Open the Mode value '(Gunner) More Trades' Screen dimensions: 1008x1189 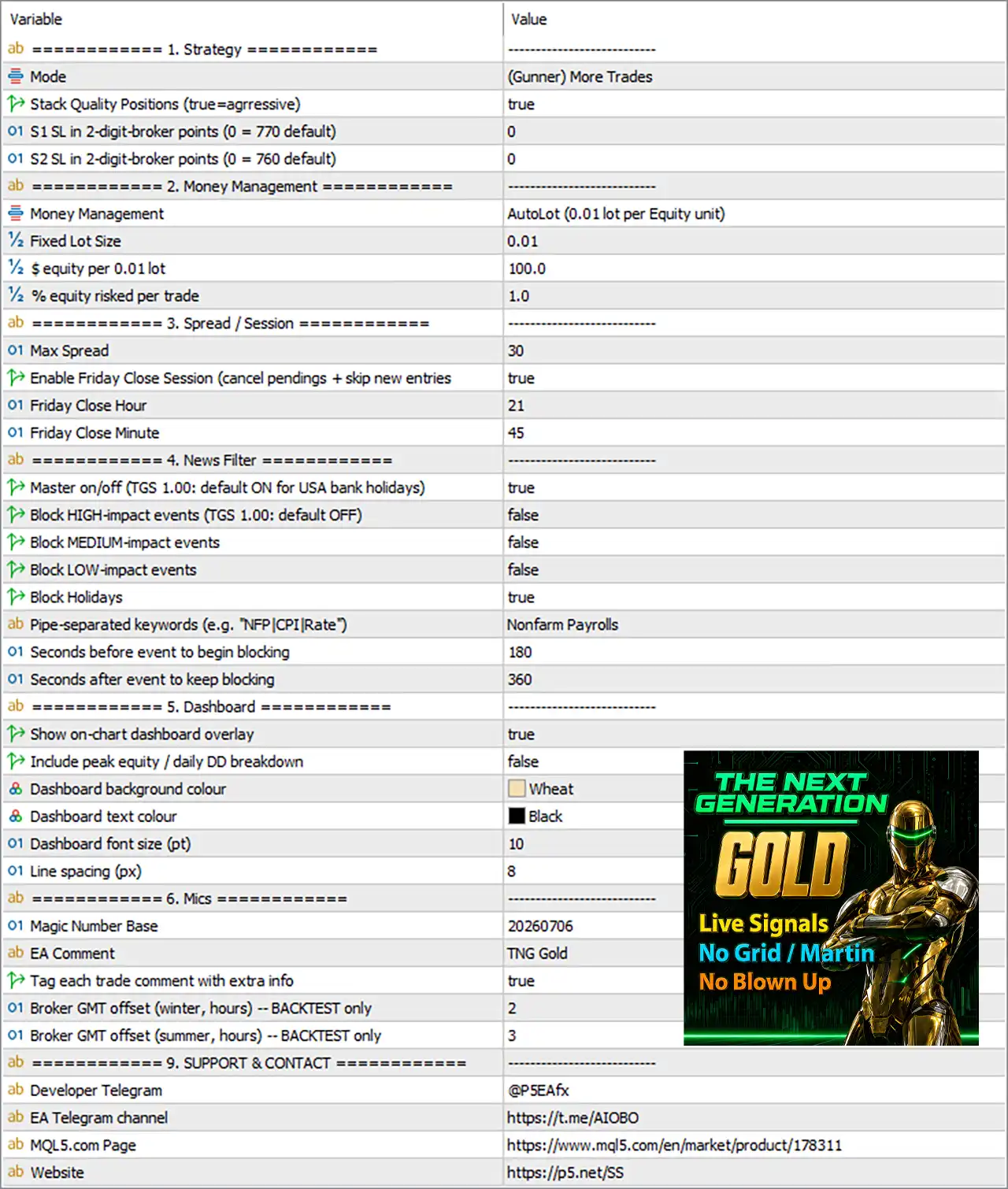tap(580, 77)
